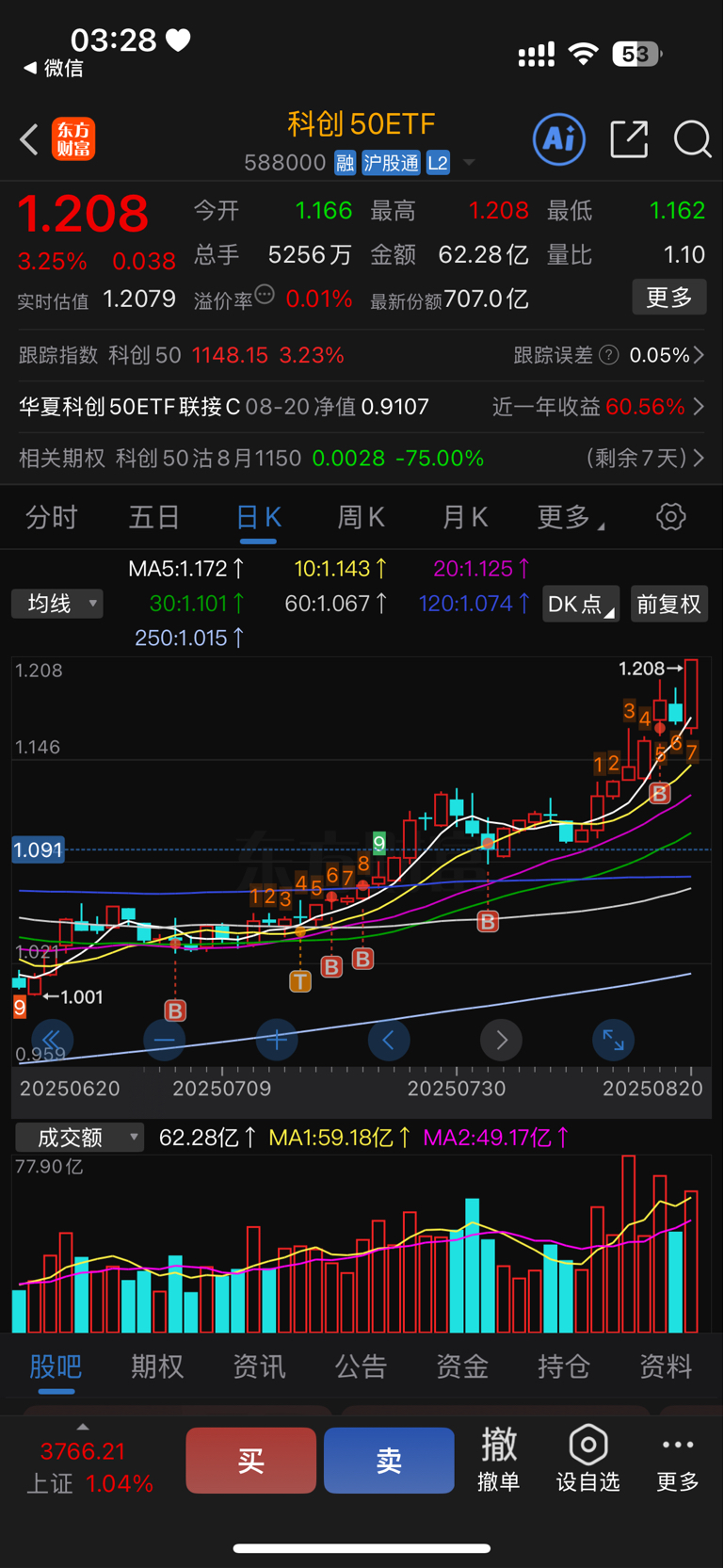This screenshot has width=724, height=1568.
Task: Tap 设自选 add to watchlist icon
Action: click(x=587, y=1459)
